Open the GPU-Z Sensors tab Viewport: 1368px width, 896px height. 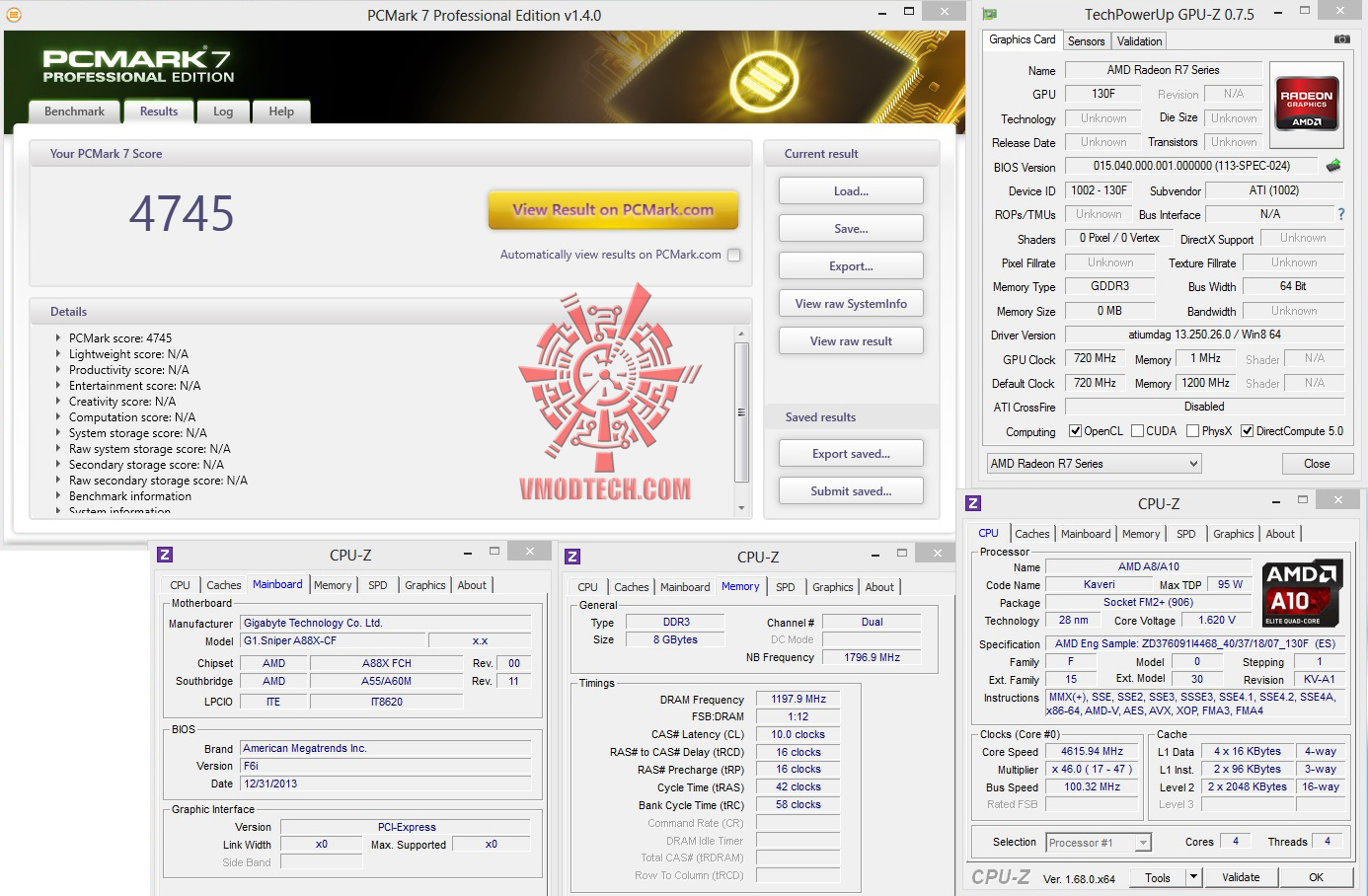pos(1086,41)
